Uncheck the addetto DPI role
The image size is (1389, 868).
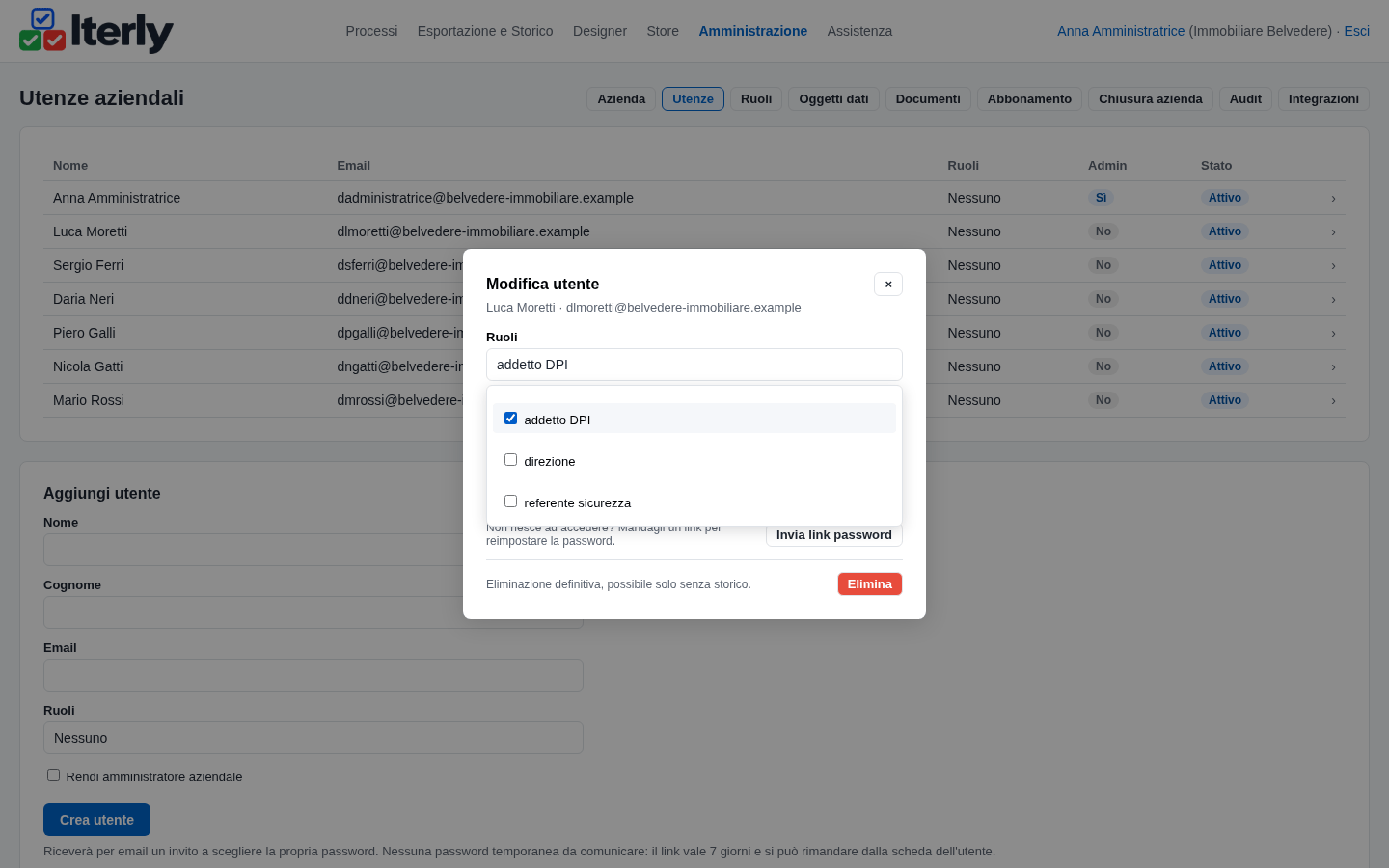(510, 419)
